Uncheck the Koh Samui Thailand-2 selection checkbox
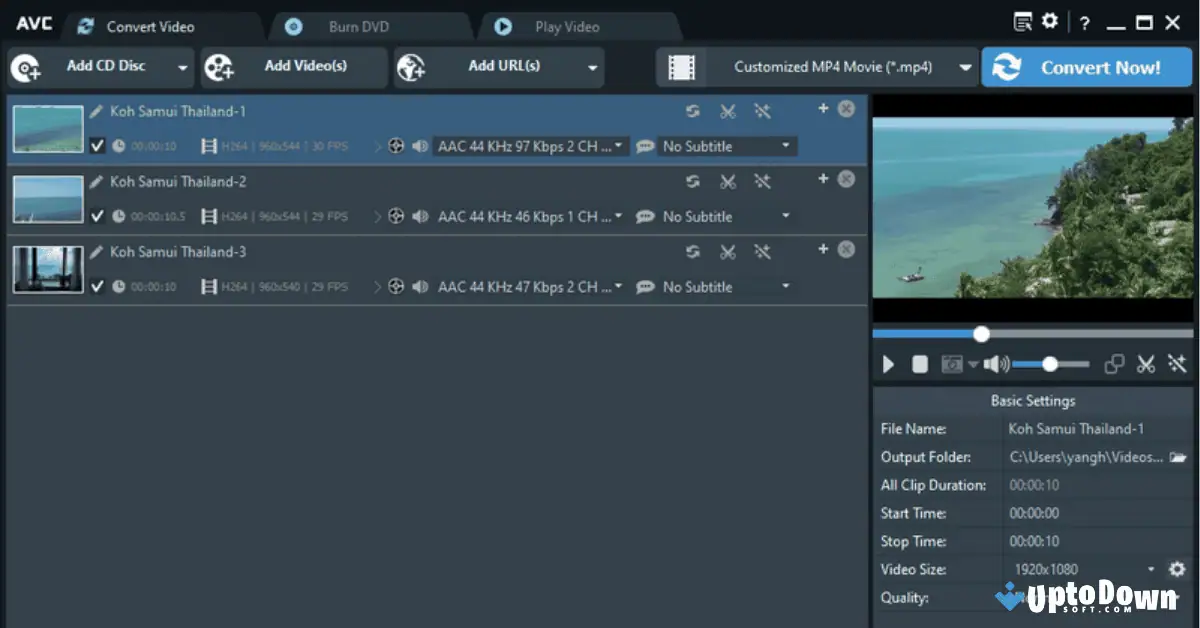1200x628 pixels. [98, 216]
